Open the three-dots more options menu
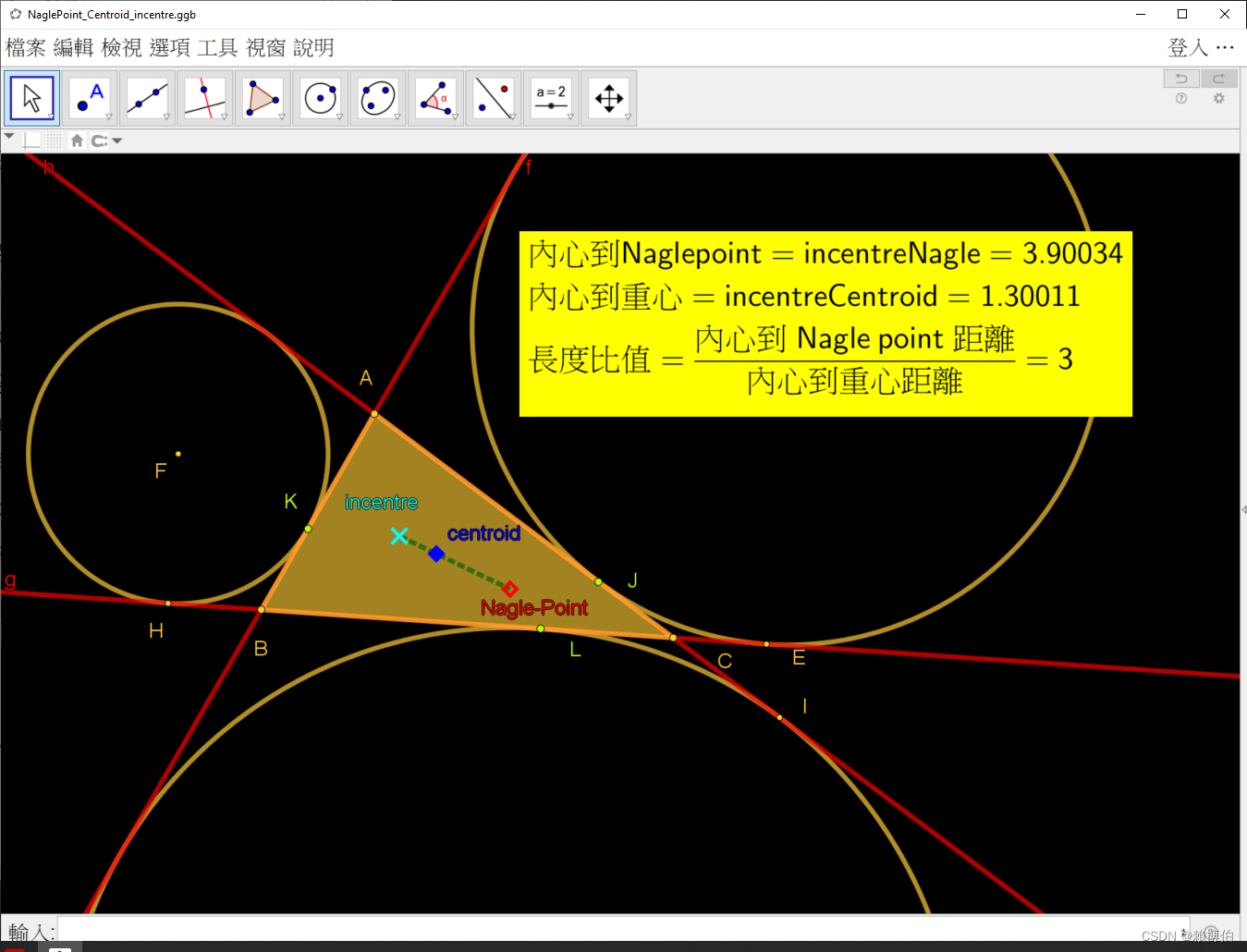This screenshot has height=952, width=1247. [x=1226, y=47]
